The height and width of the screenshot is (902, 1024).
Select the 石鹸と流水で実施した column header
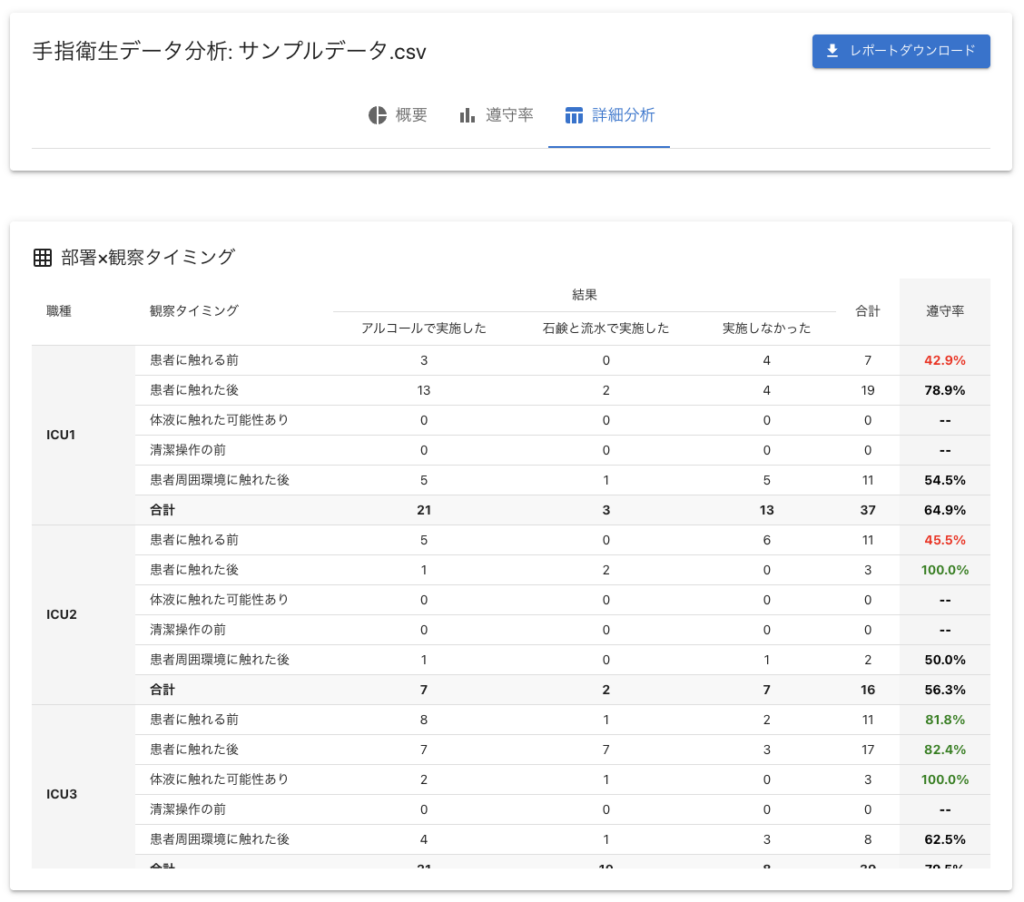[x=606, y=328]
